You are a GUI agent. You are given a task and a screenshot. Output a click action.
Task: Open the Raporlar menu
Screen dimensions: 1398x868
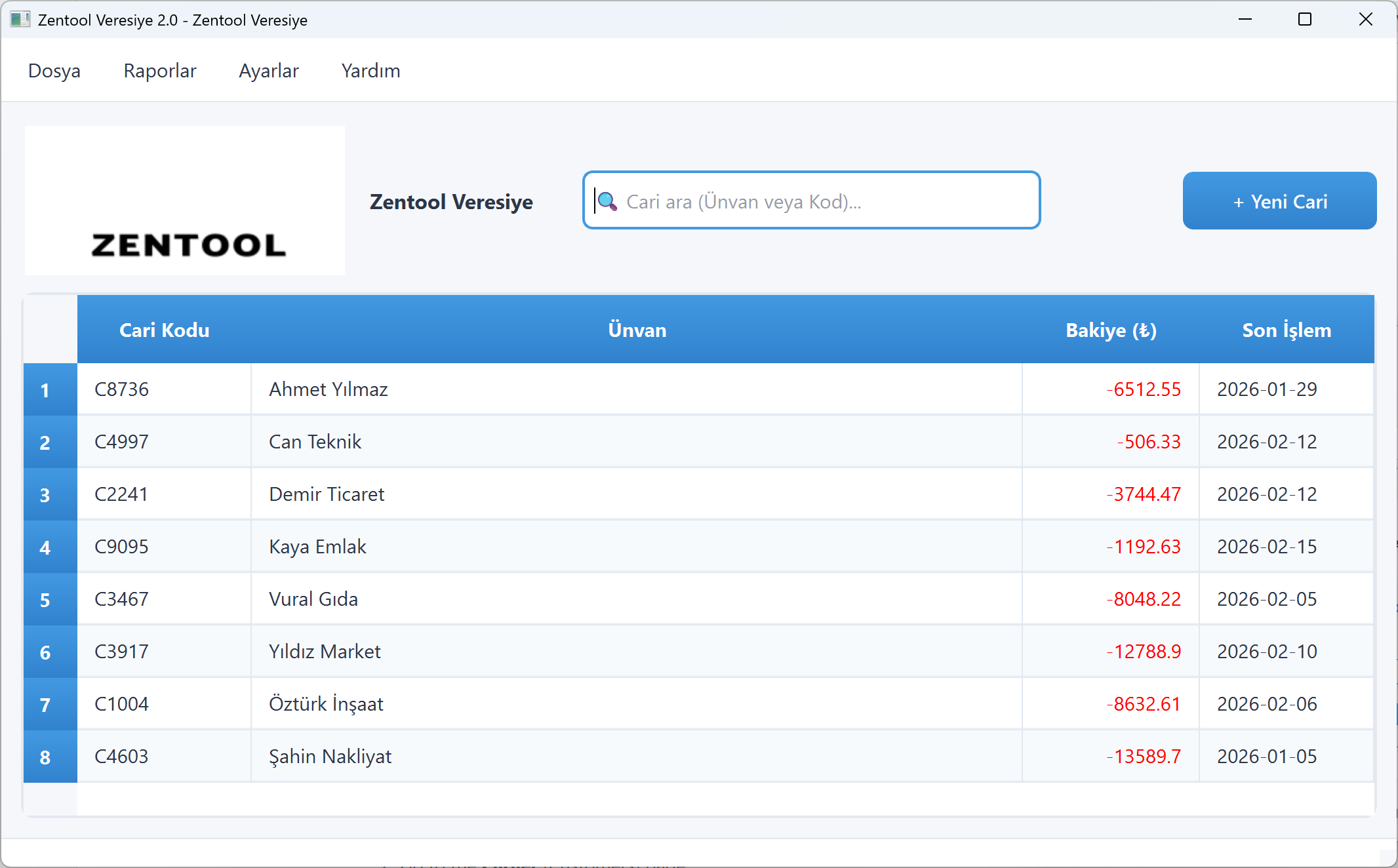pyautogui.click(x=160, y=71)
